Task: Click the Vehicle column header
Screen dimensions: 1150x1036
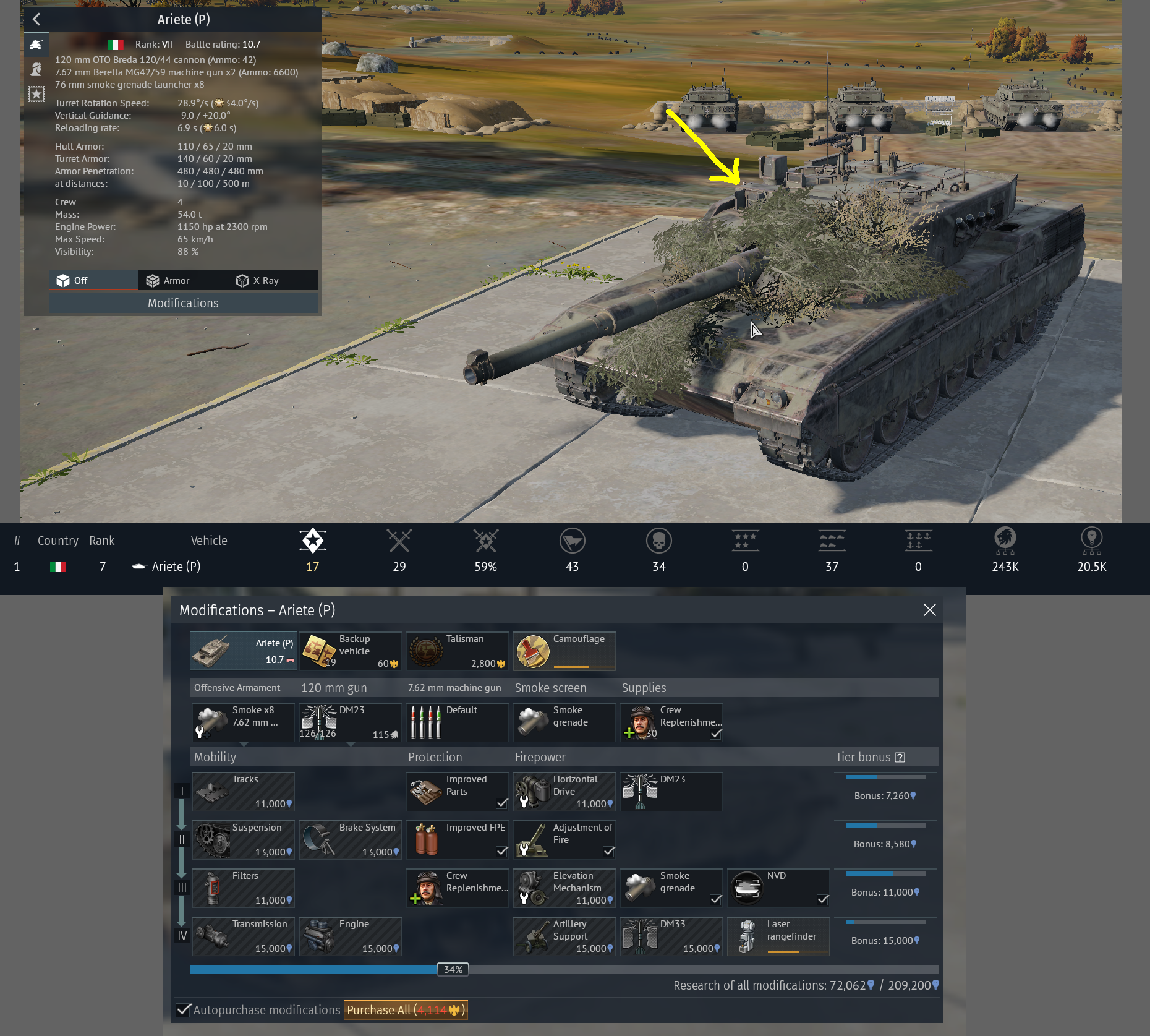Action: click(209, 541)
